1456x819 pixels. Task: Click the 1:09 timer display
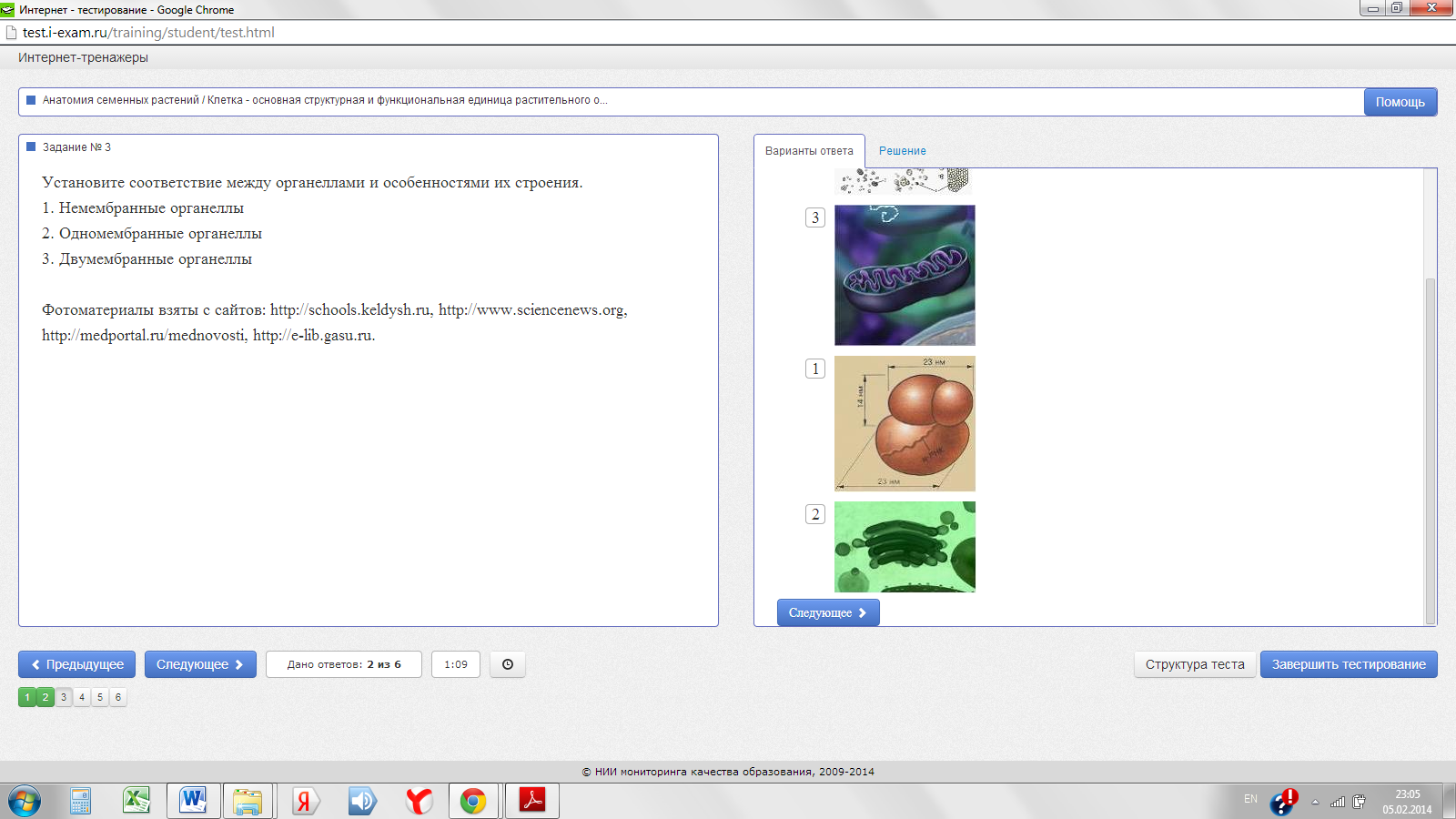456,664
